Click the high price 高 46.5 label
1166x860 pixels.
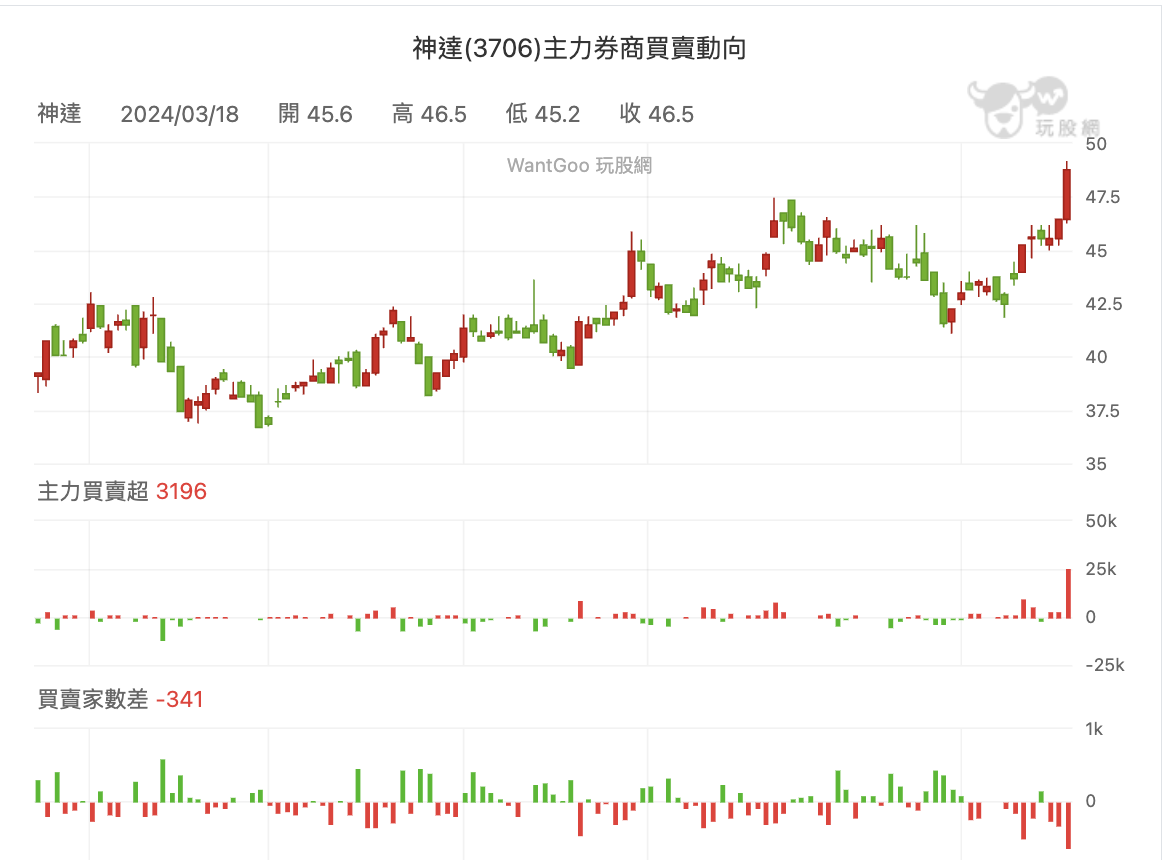[x=429, y=114]
